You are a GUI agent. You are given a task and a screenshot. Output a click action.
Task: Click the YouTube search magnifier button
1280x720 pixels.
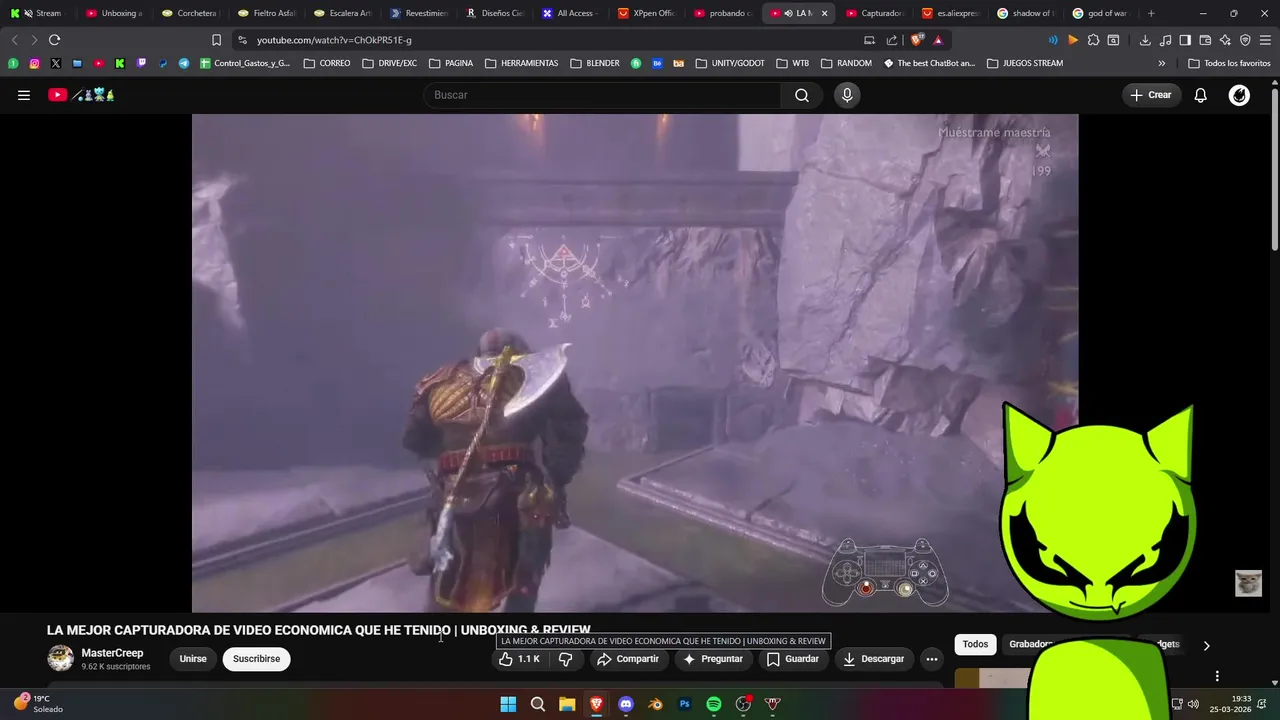click(802, 95)
